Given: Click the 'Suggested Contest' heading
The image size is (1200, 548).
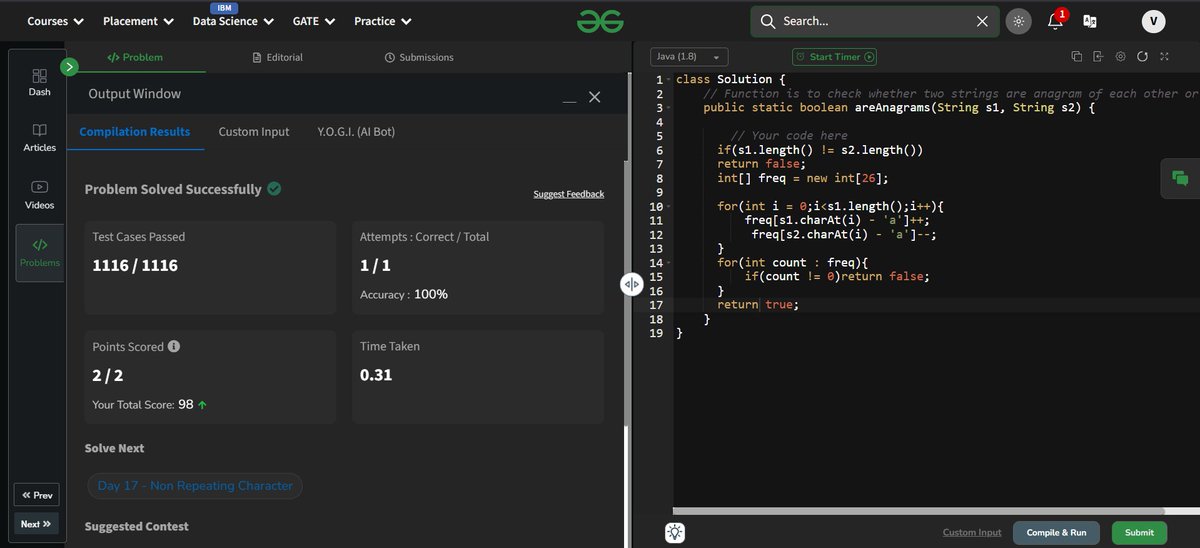Looking at the screenshot, I should click(x=137, y=526).
